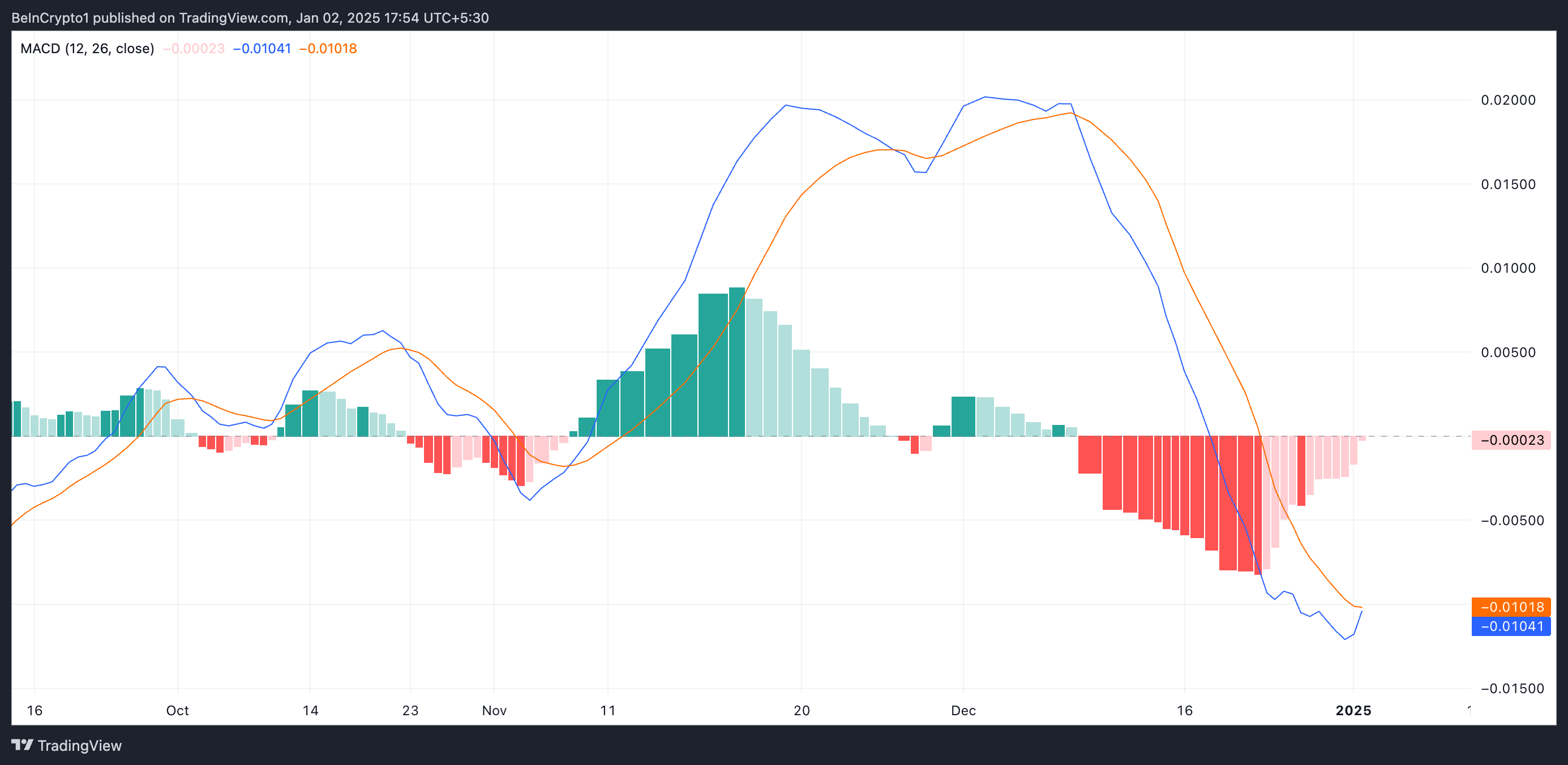The width and height of the screenshot is (1568, 765).
Task: Click the 0.01000 label on price scale
Action: coord(1508,268)
